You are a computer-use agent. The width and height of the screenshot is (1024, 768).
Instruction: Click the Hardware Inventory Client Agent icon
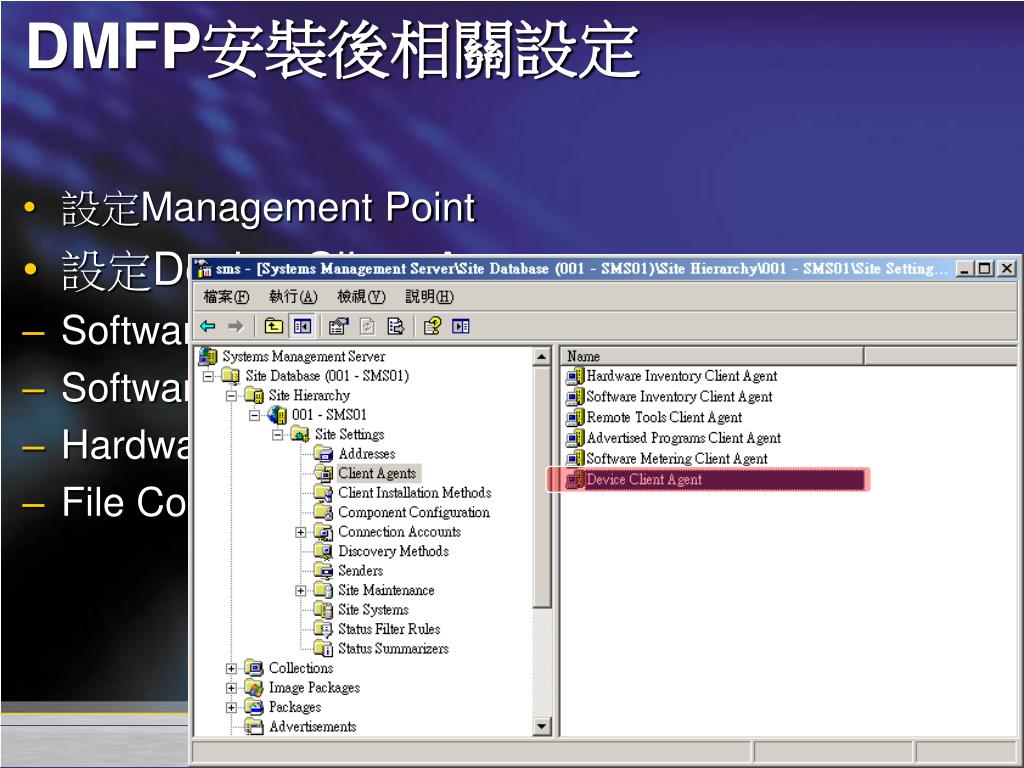(x=575, y=376)
